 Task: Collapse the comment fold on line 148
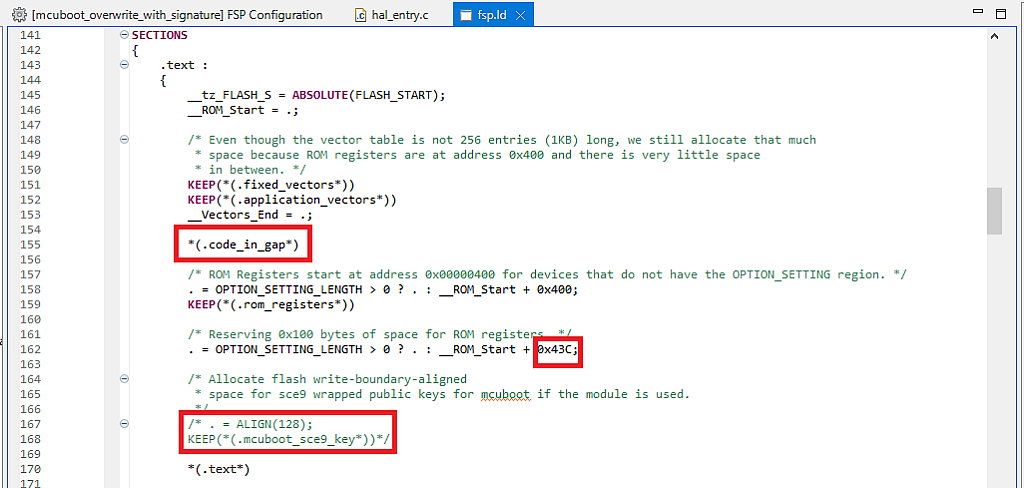(124, 139)
